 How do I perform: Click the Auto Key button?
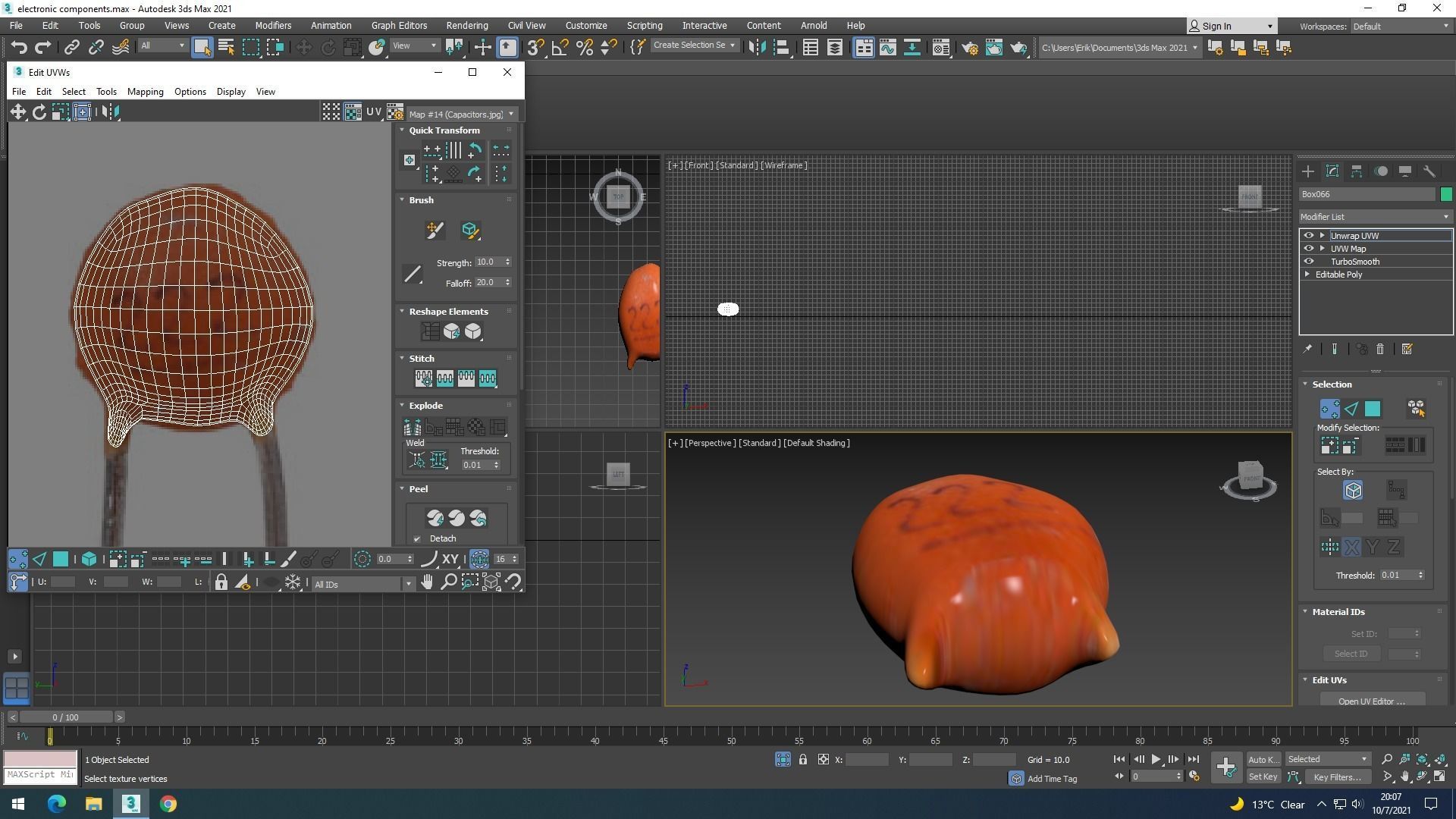point(1263,759)
